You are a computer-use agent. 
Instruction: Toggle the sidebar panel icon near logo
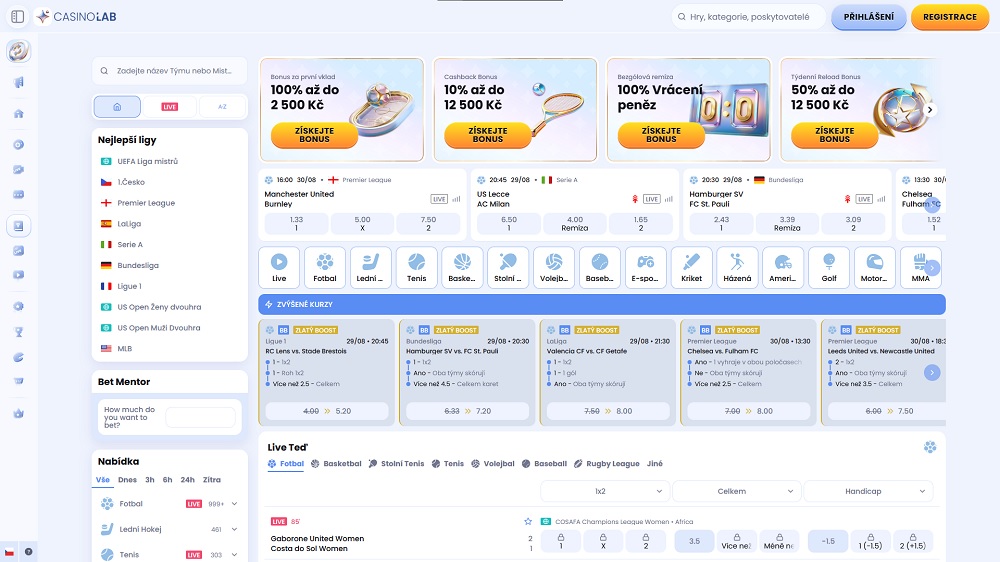[18, 17]
